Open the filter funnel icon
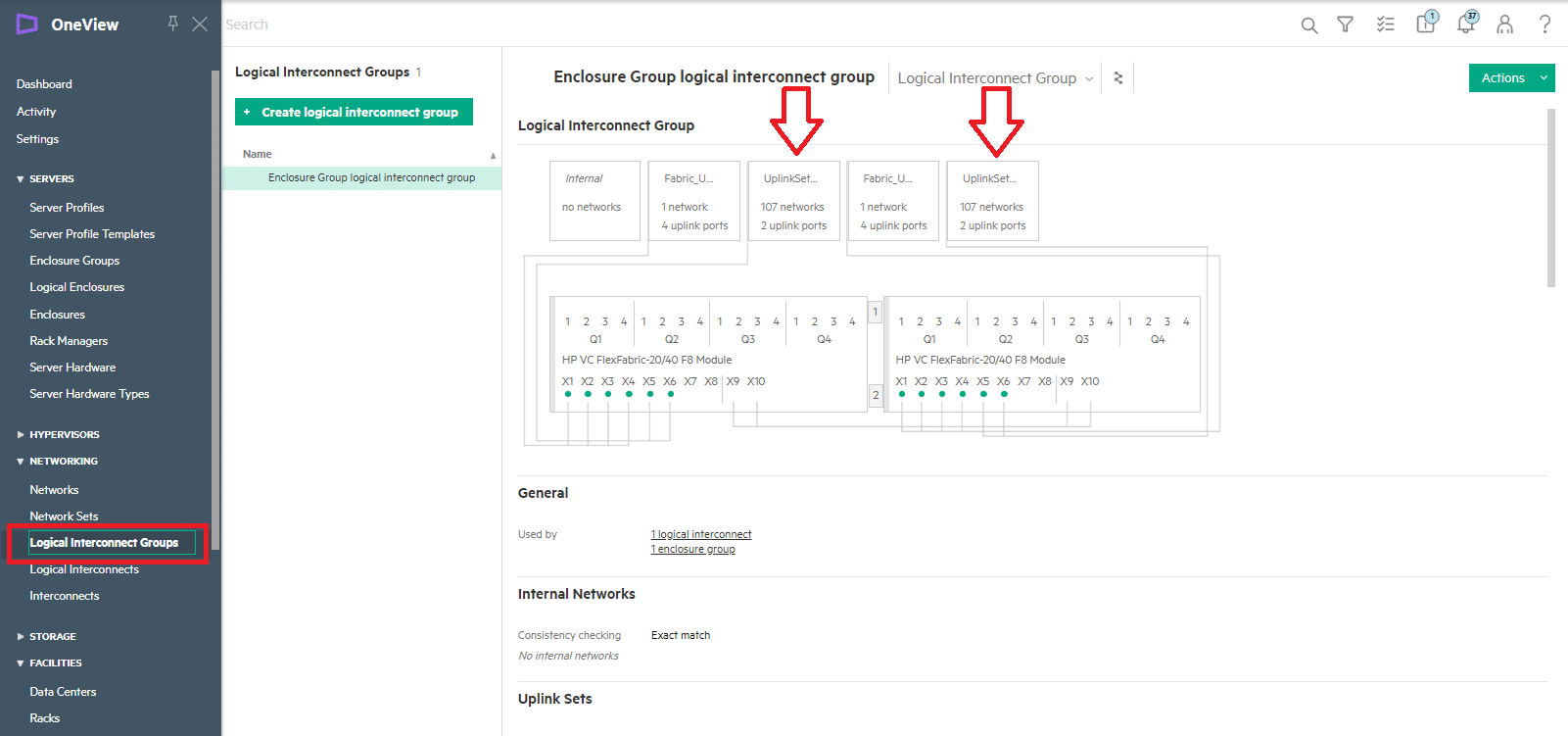 [x=1346, y=25]
